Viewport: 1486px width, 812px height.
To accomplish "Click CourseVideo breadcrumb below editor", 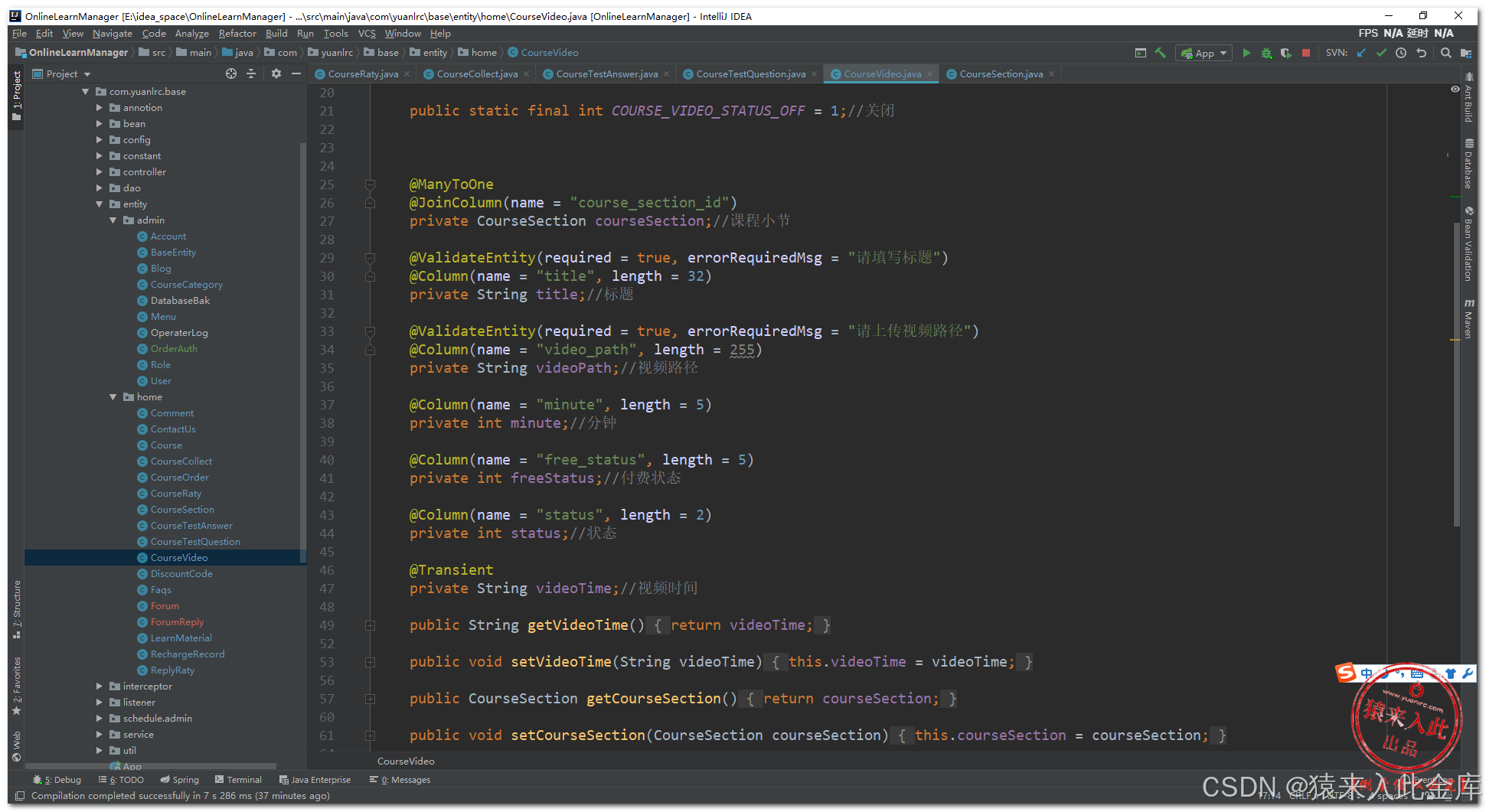I will (x=406, y=761).
